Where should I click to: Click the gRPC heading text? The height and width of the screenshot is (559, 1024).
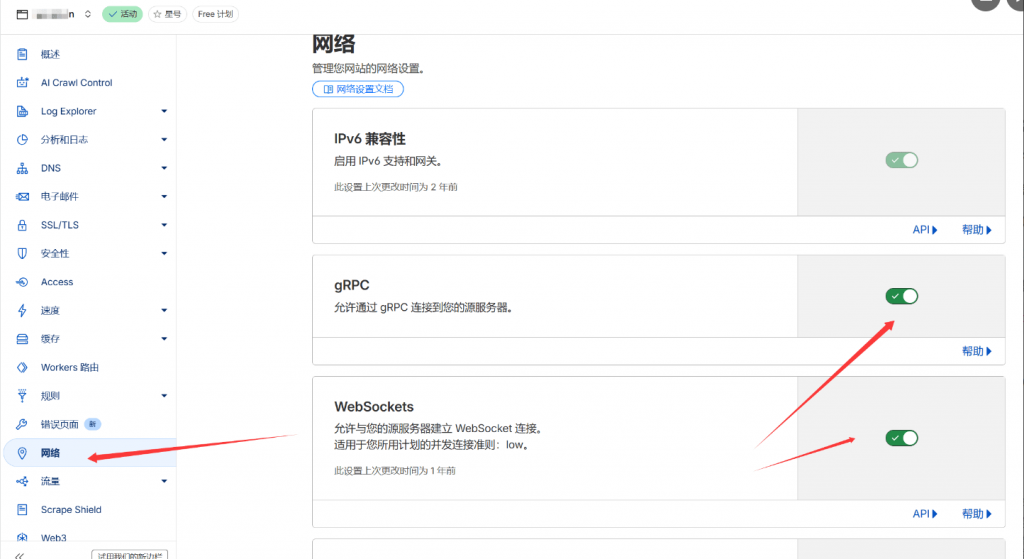pos(351,285)
